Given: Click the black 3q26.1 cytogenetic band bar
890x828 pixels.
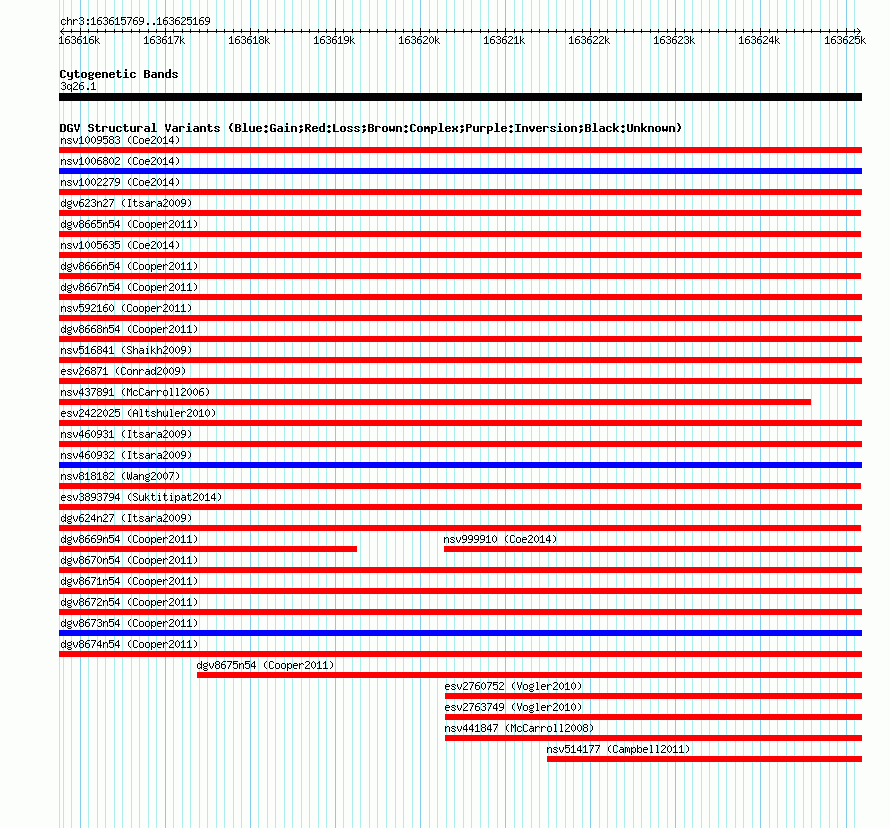Looking at the screenshot, I should [x=460, y=97].
